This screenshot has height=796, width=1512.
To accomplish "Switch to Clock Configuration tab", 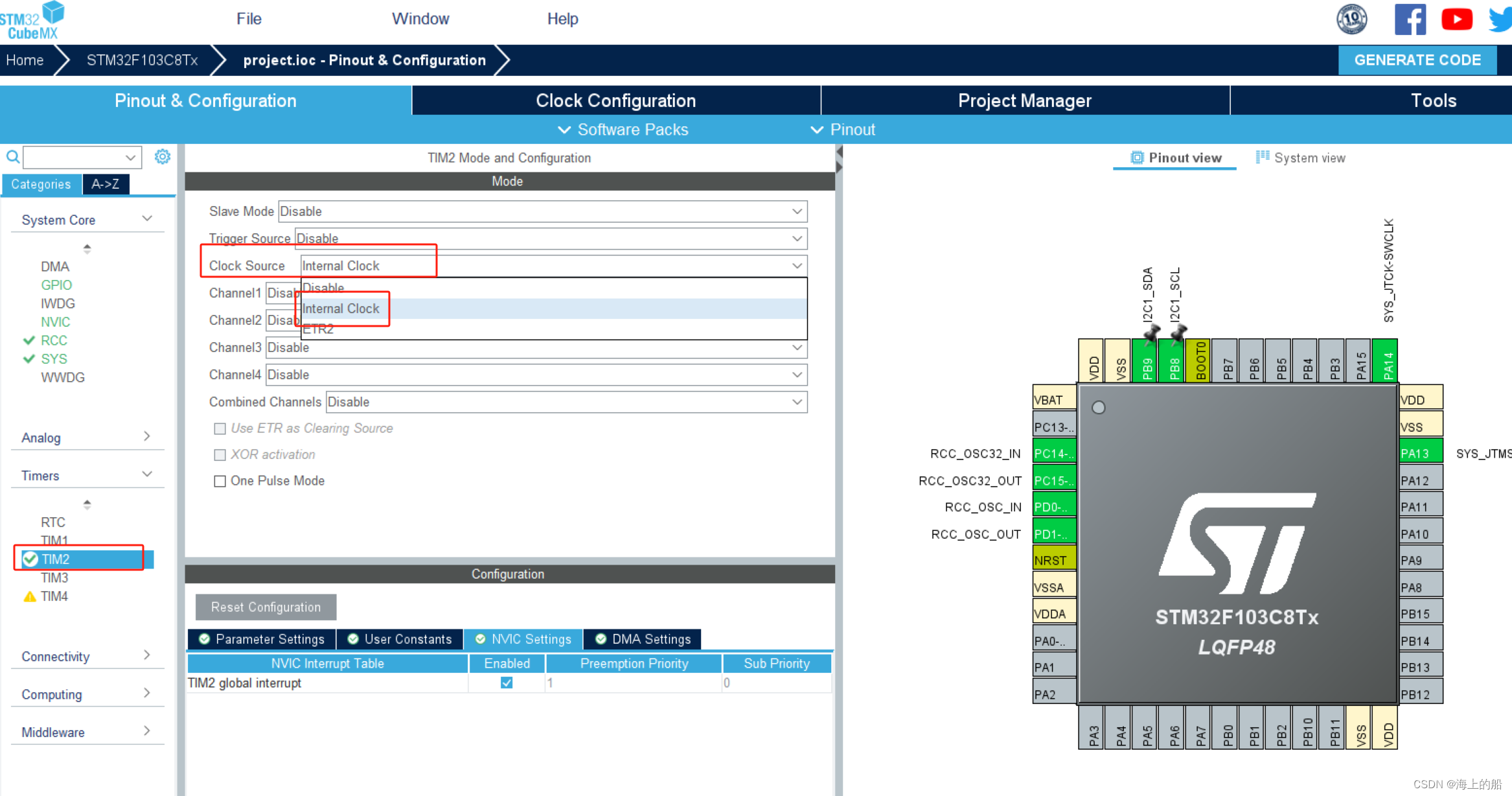I will click(x=615, y=100).
